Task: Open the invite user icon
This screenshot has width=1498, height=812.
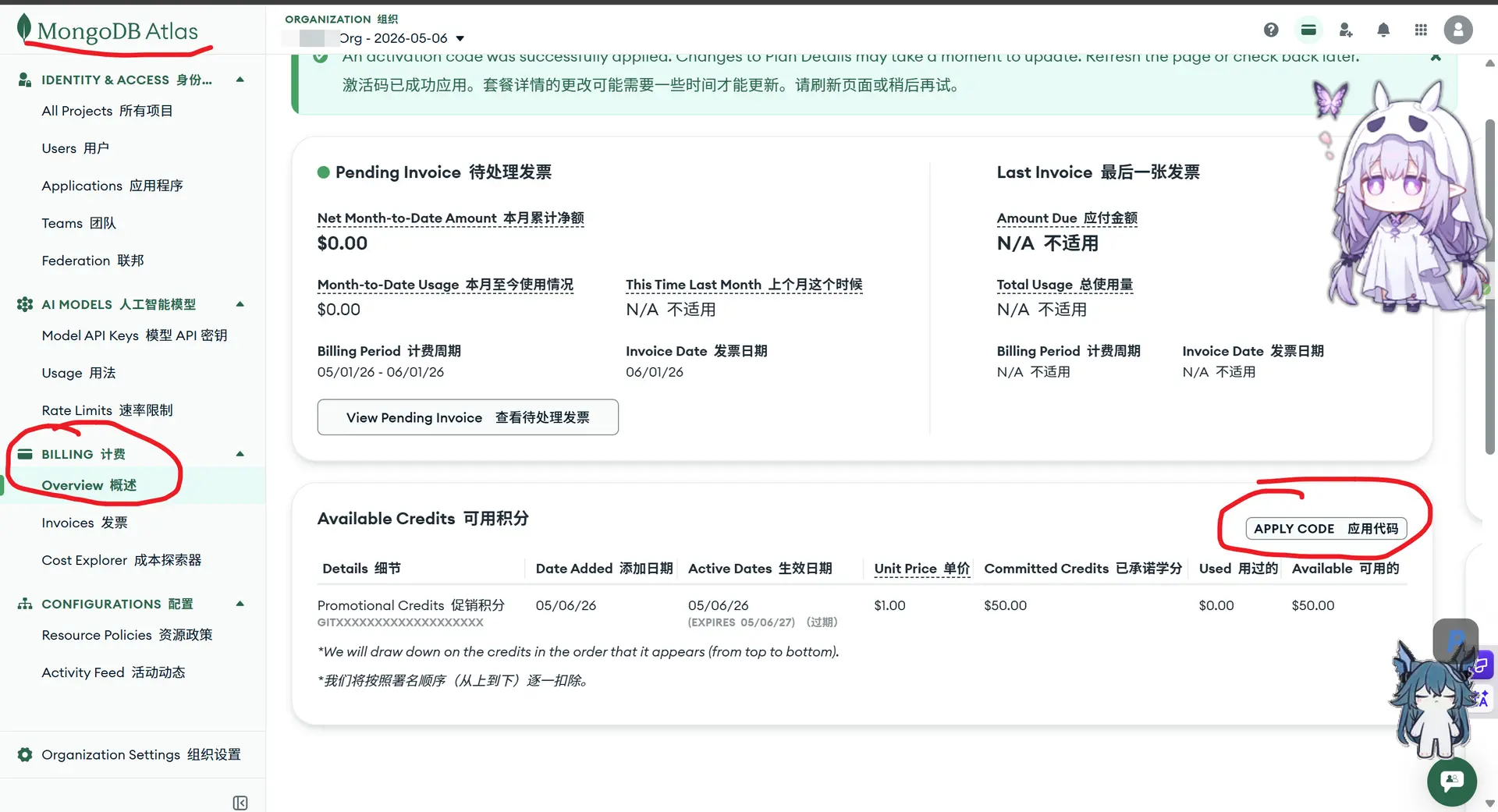Action: click(x=1346, y=30)
